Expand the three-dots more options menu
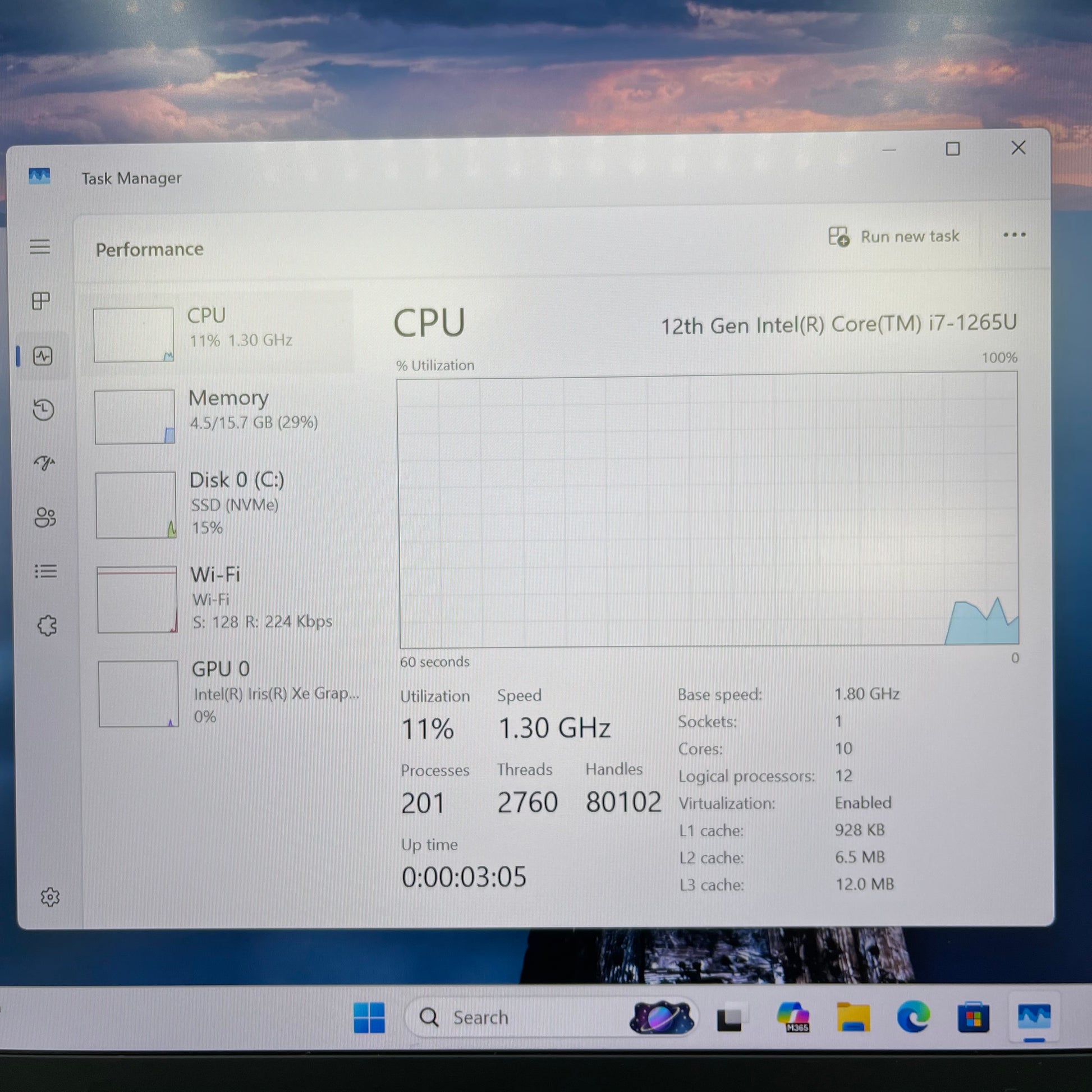1092x1092 pixels. [1014, 235]
